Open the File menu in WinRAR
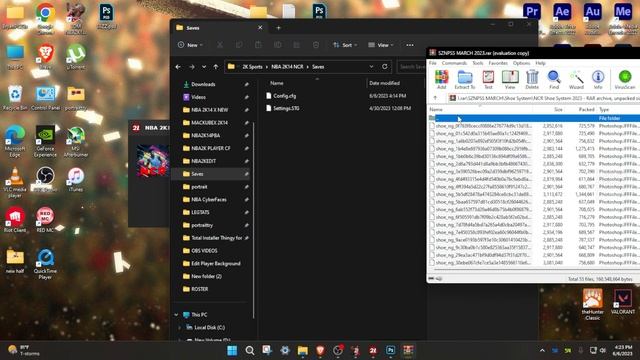 (433, 63)
